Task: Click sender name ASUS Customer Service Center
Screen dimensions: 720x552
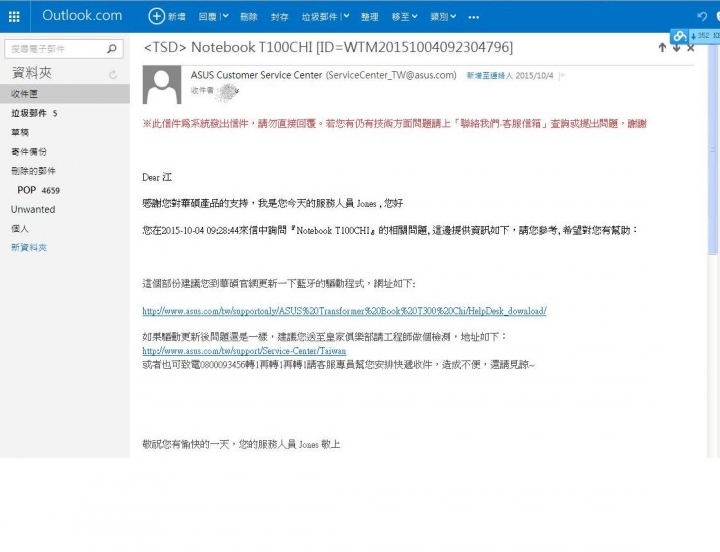Action: click(256, 75)
